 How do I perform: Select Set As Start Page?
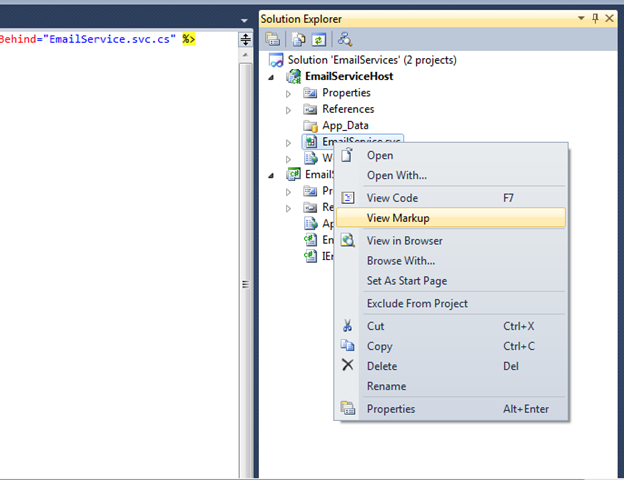[x=451, y=281]
